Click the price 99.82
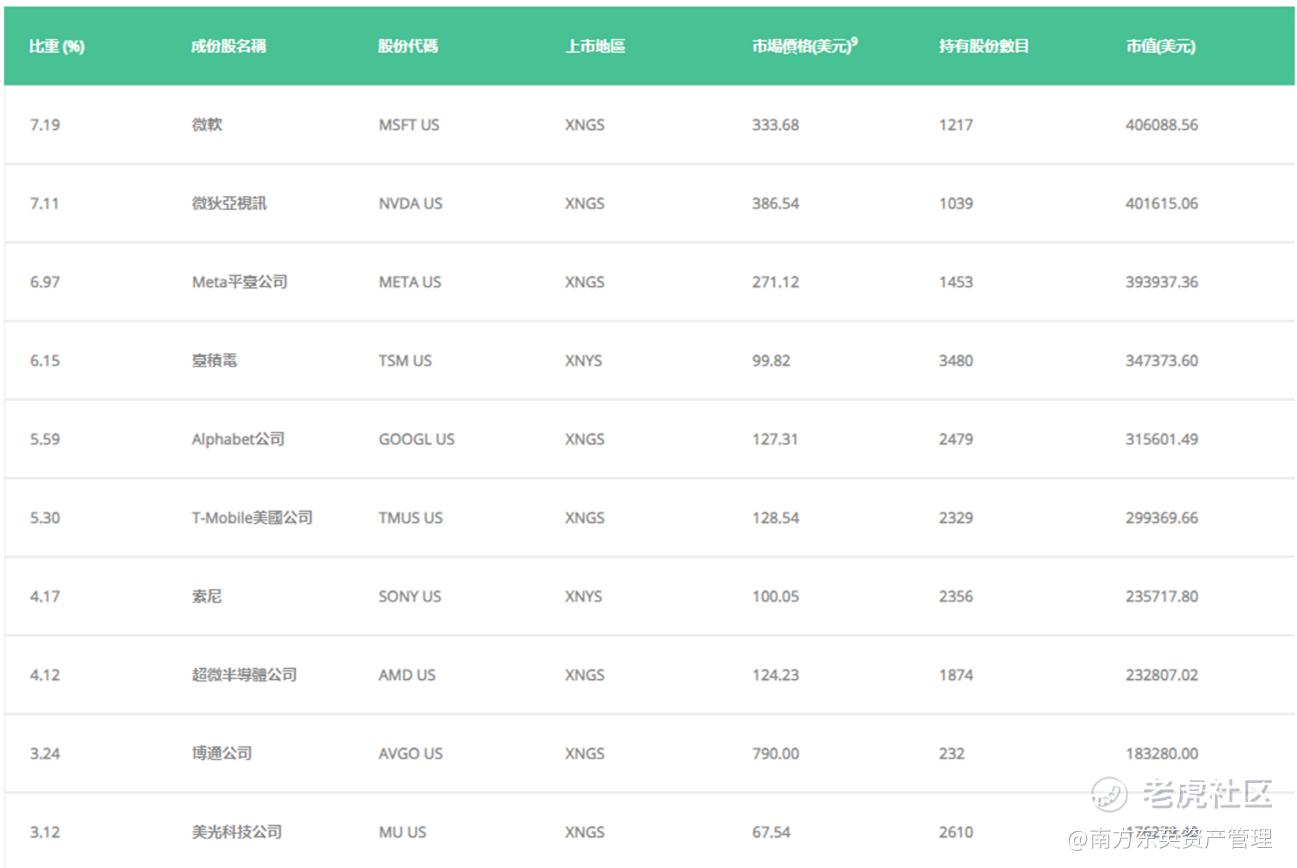The height and width of the screenshot is (868, 1297). coord(771,360)
